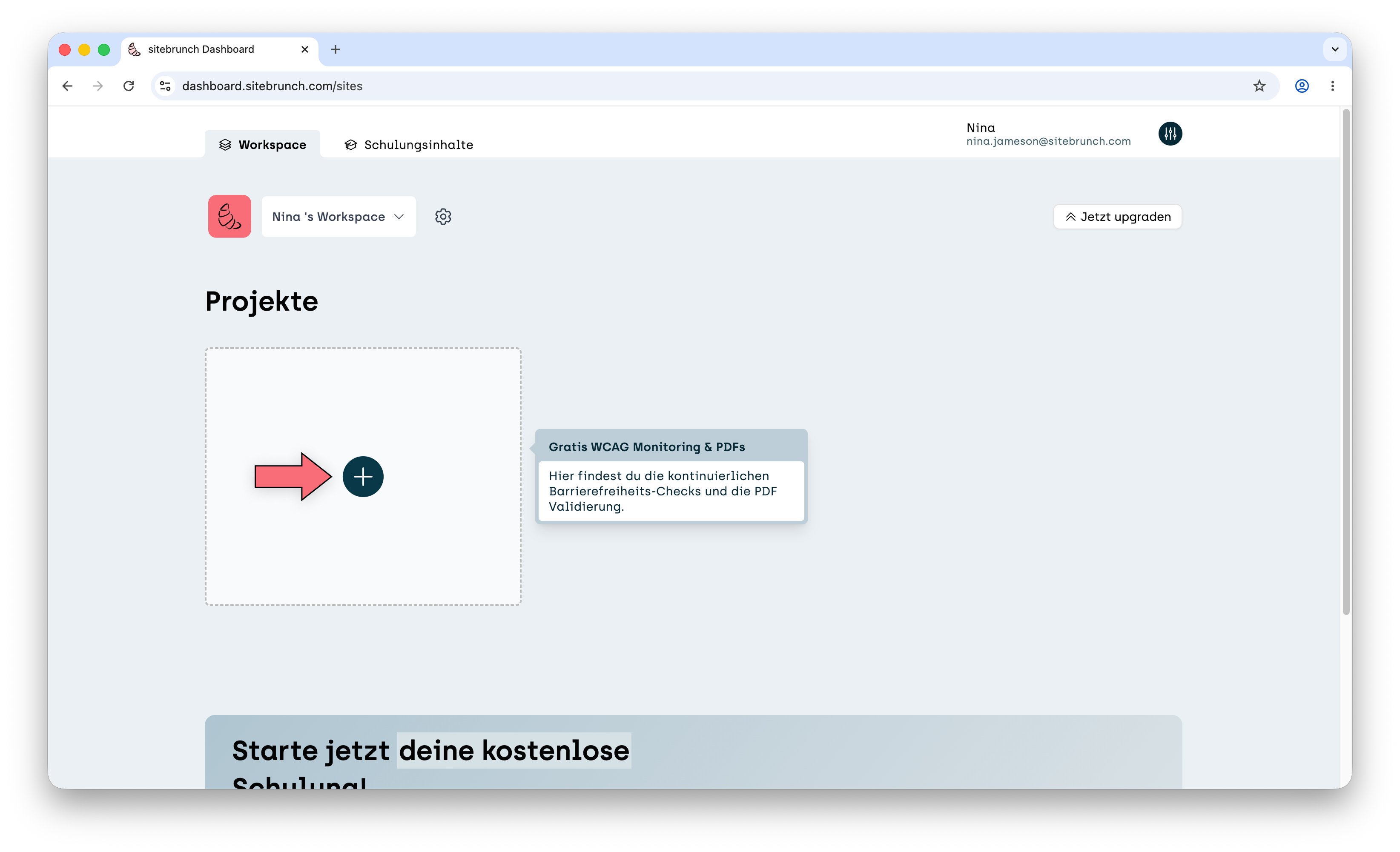
Task: Open a new browser tab
Action: coord(335,49)
